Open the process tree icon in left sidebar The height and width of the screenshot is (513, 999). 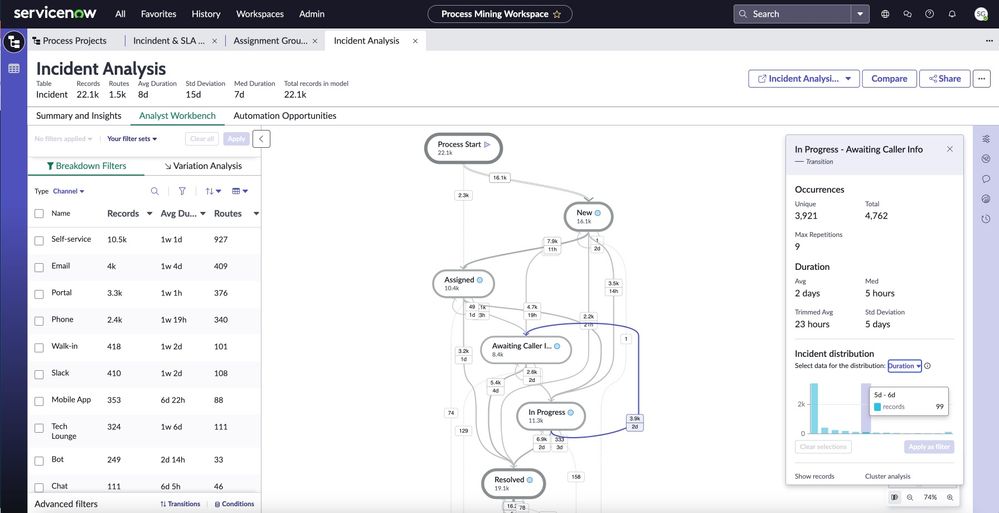tap(13, 43)
